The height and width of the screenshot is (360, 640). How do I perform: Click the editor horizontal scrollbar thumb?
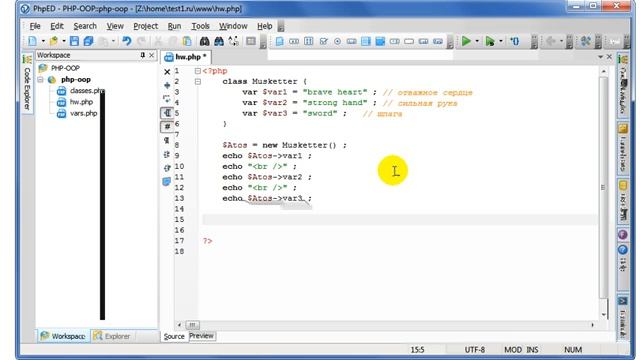(x=192, y=325)
